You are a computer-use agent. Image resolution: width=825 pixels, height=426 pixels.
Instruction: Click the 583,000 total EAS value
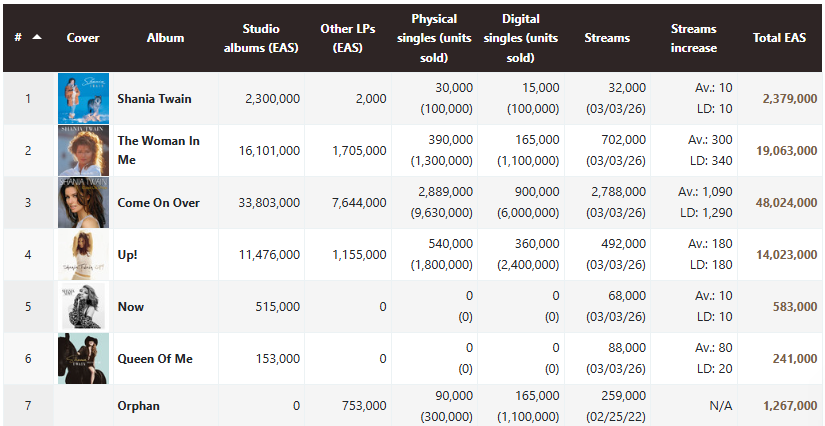click(795, 307)
